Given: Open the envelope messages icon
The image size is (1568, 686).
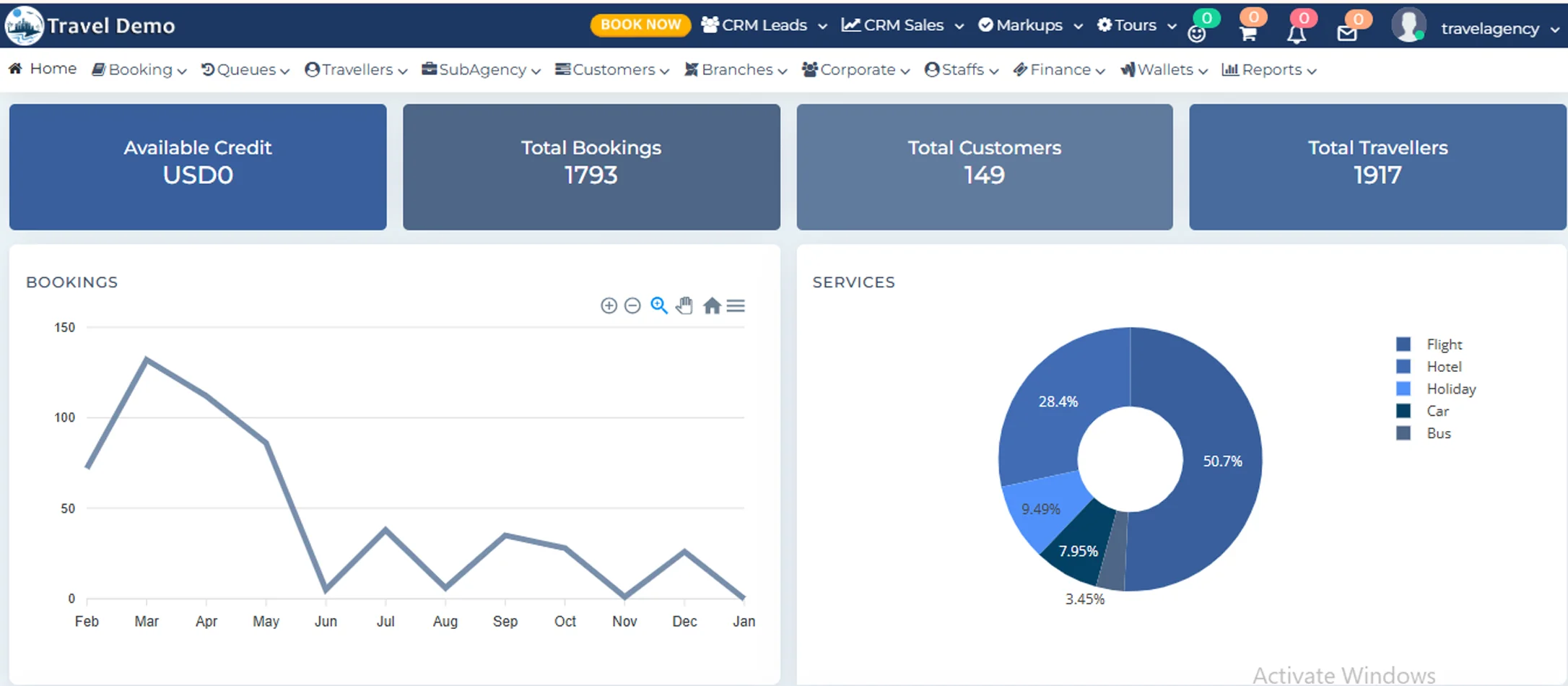Looking at the screenshot, I should tap(1346, 33).
